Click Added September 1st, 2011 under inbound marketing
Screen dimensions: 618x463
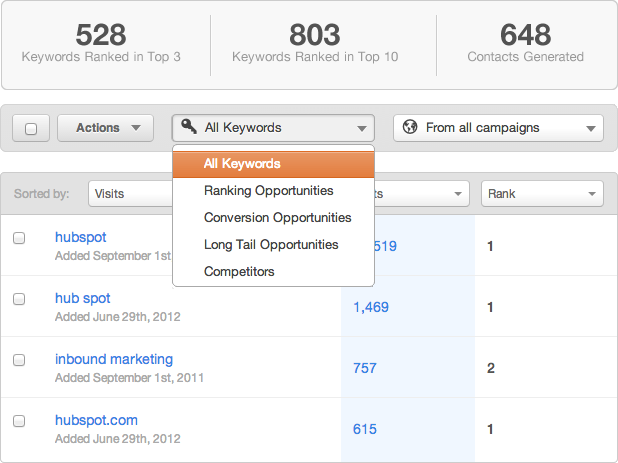tap(129, 378)
